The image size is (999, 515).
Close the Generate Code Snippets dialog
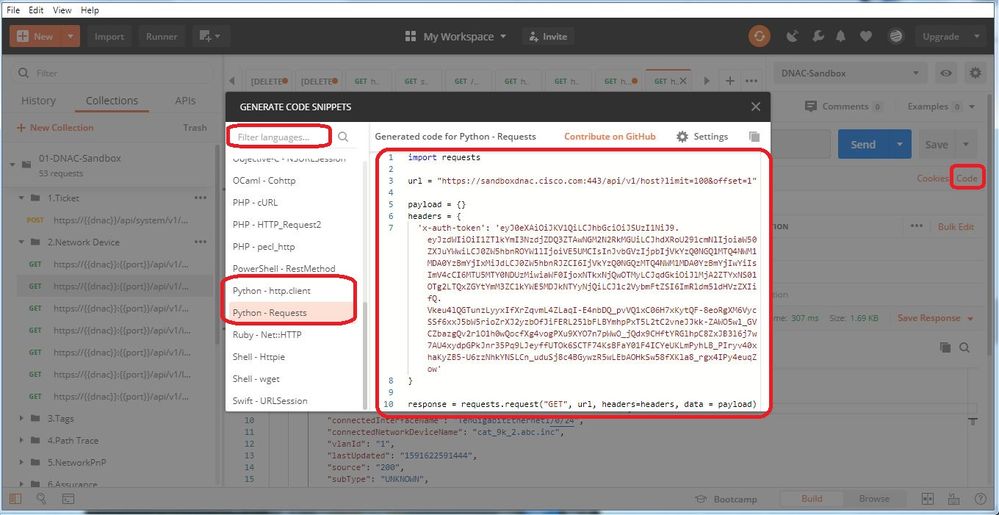coord(756,107)
